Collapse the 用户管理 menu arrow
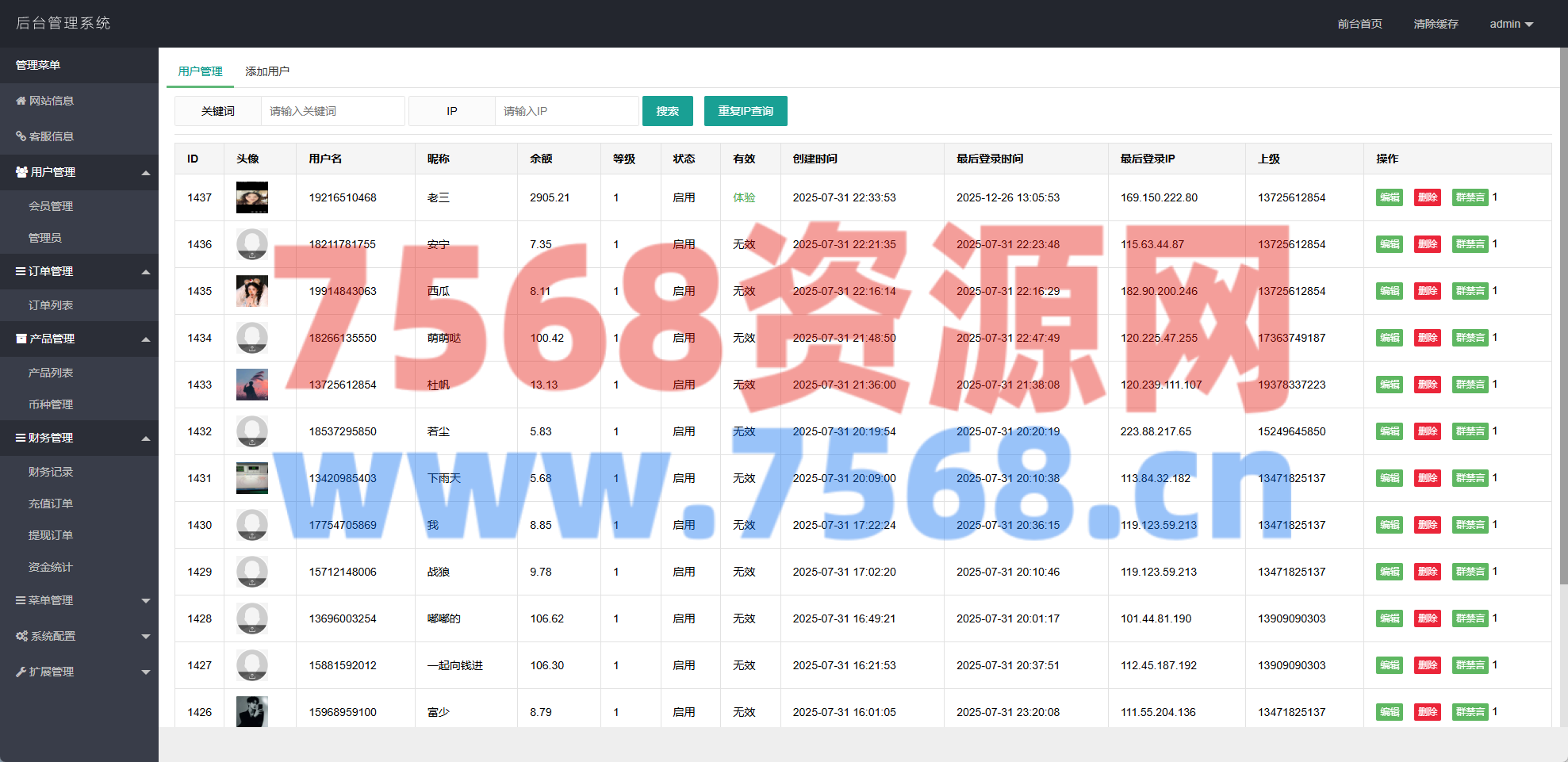 tap(146, 173)
